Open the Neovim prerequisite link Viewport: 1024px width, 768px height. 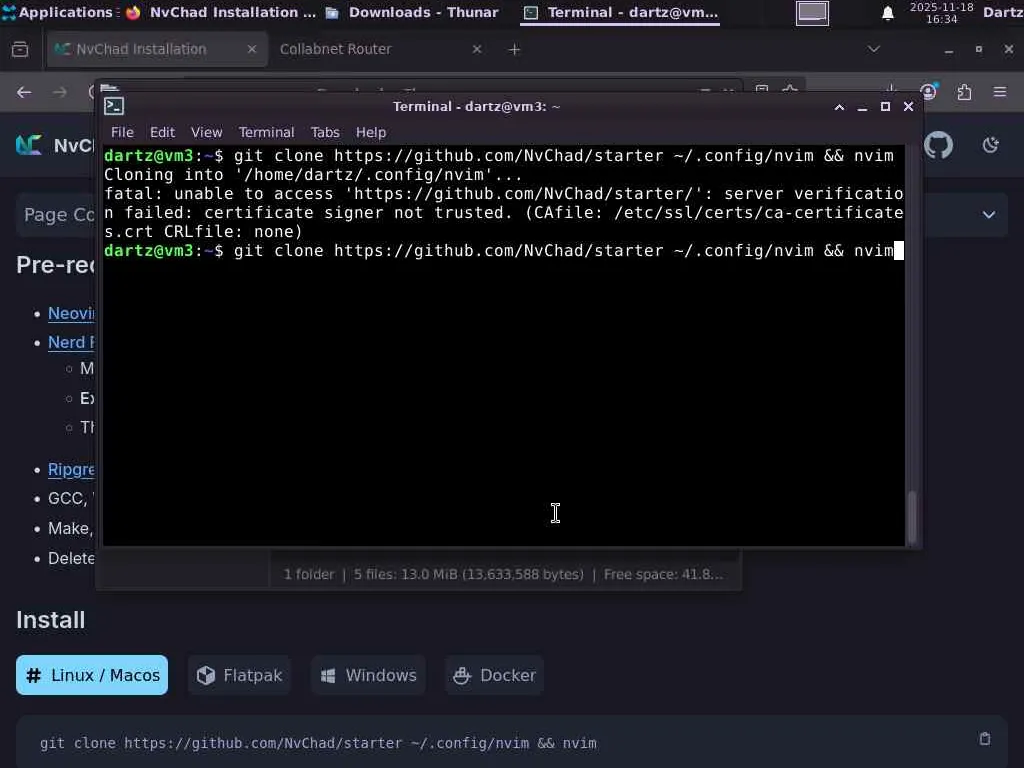(71, 313)
